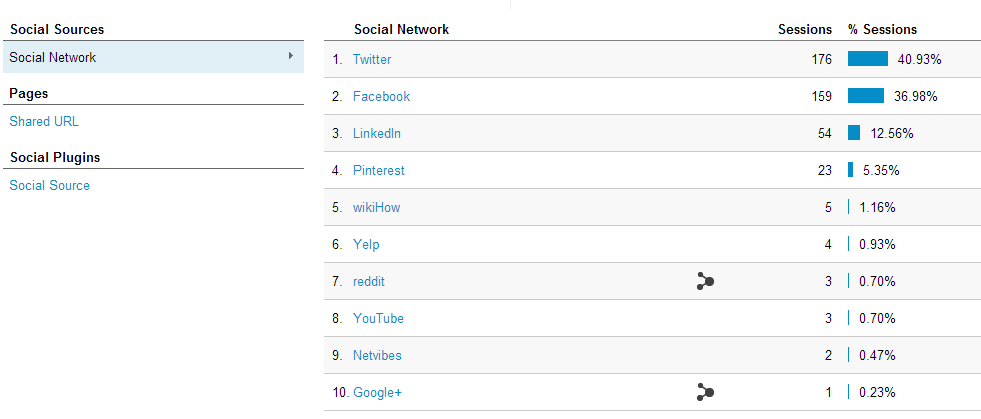Click the Facebook 36.98% sessions bar
The width and height of the screenshot is (981, 419).
[x=866, y=96]
